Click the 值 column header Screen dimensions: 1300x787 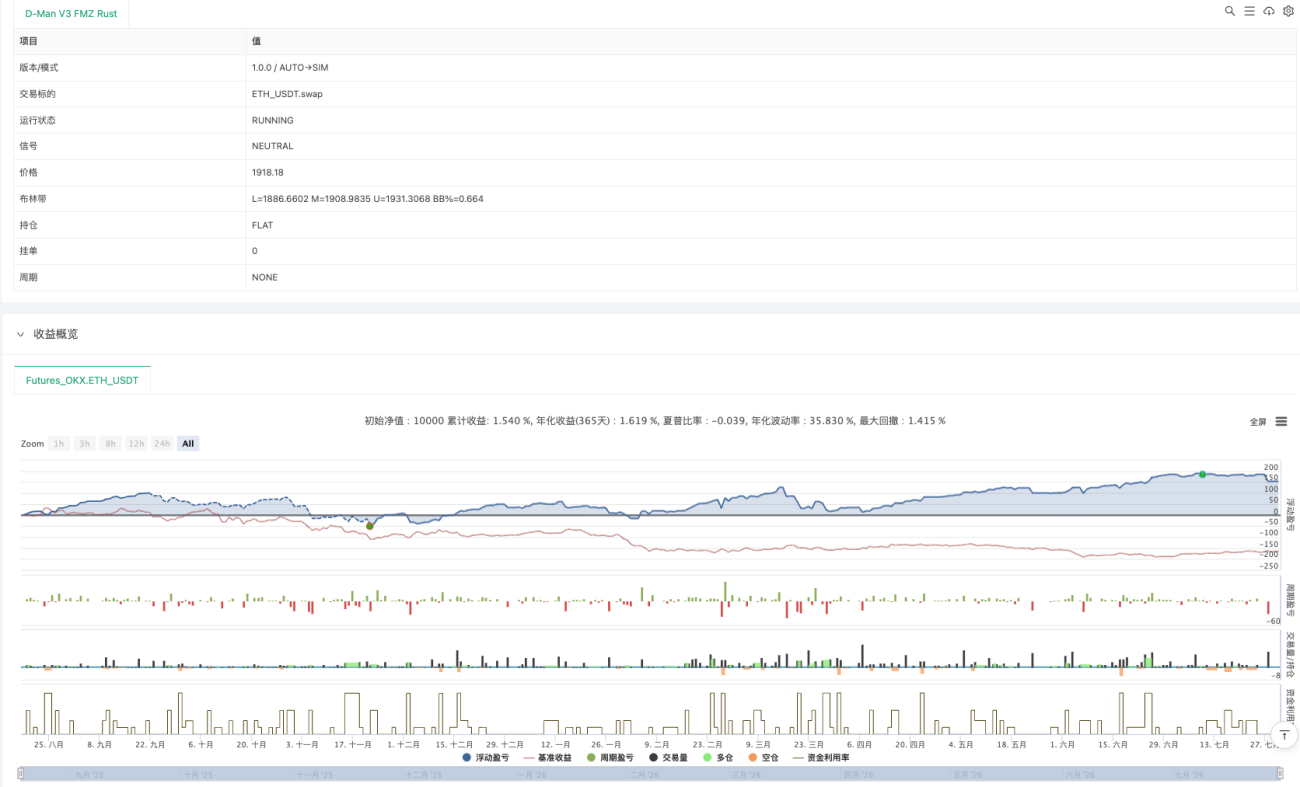256,41
